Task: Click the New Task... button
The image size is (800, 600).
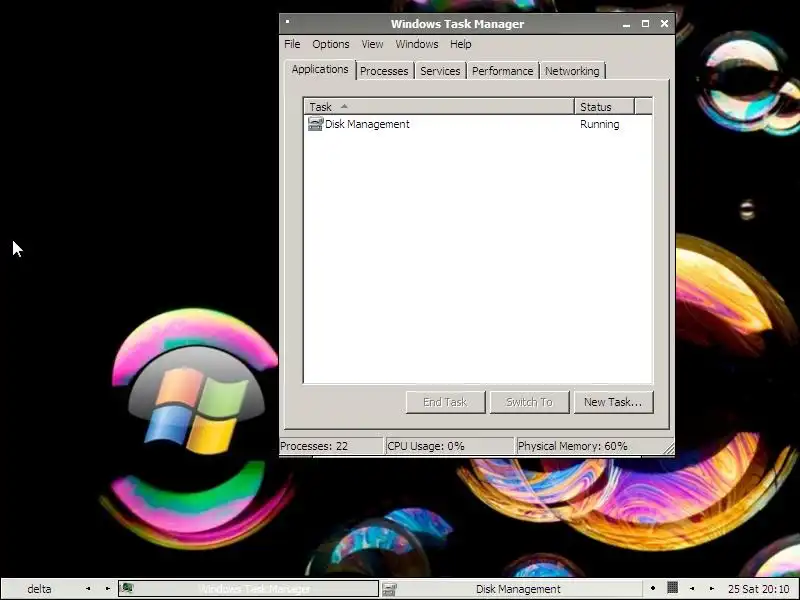Action: coord(613,402)
